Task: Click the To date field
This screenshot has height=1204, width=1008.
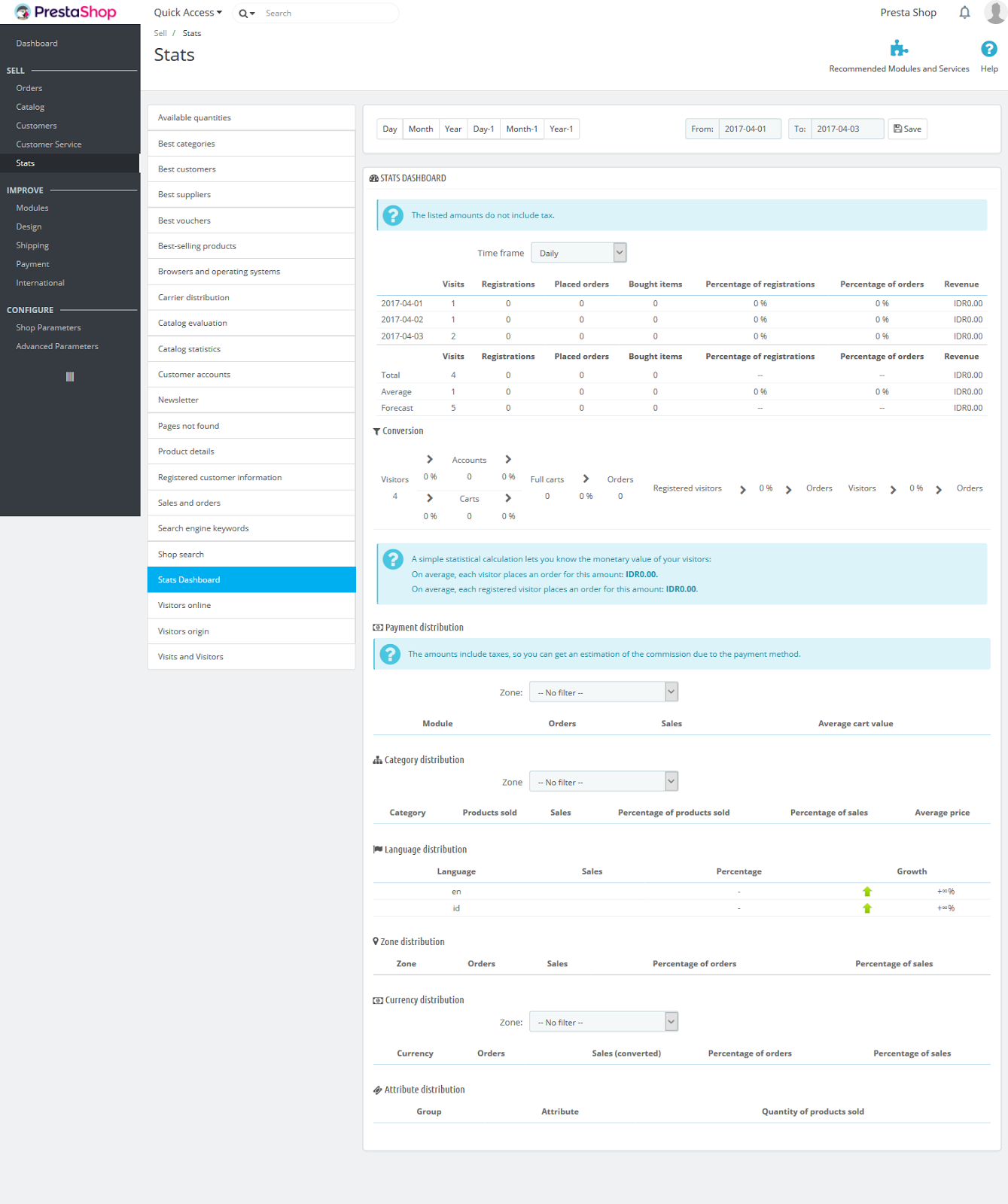Action: (x=847, y=129)
